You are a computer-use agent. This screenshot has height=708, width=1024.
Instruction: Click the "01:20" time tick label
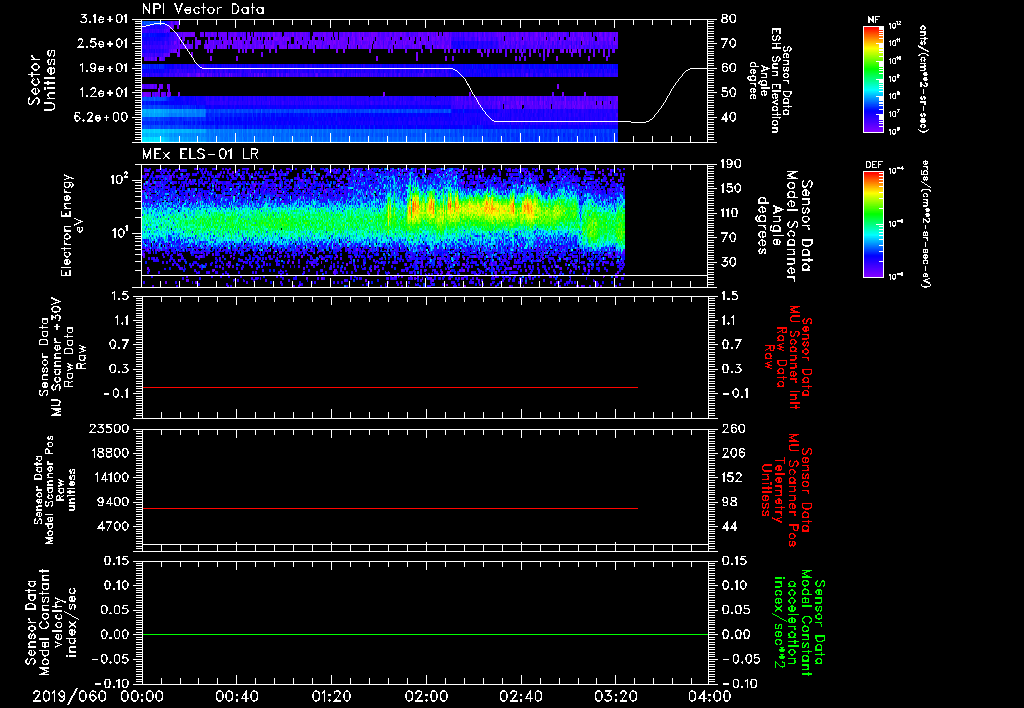(331, 696)
